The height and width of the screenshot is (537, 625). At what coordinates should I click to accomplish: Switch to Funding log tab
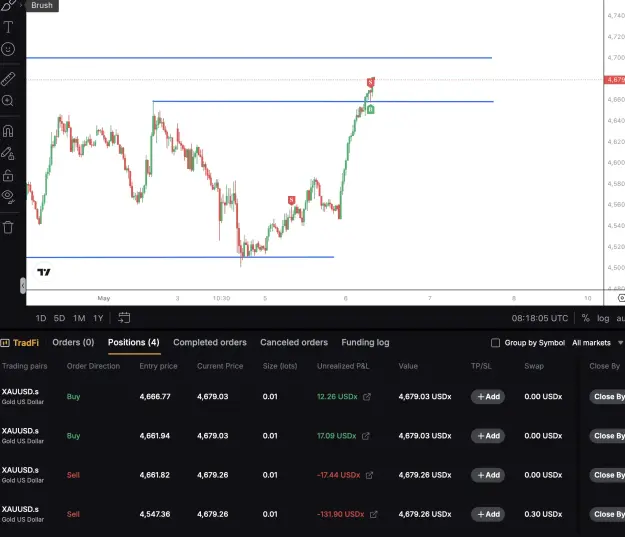tap(365, 342)
